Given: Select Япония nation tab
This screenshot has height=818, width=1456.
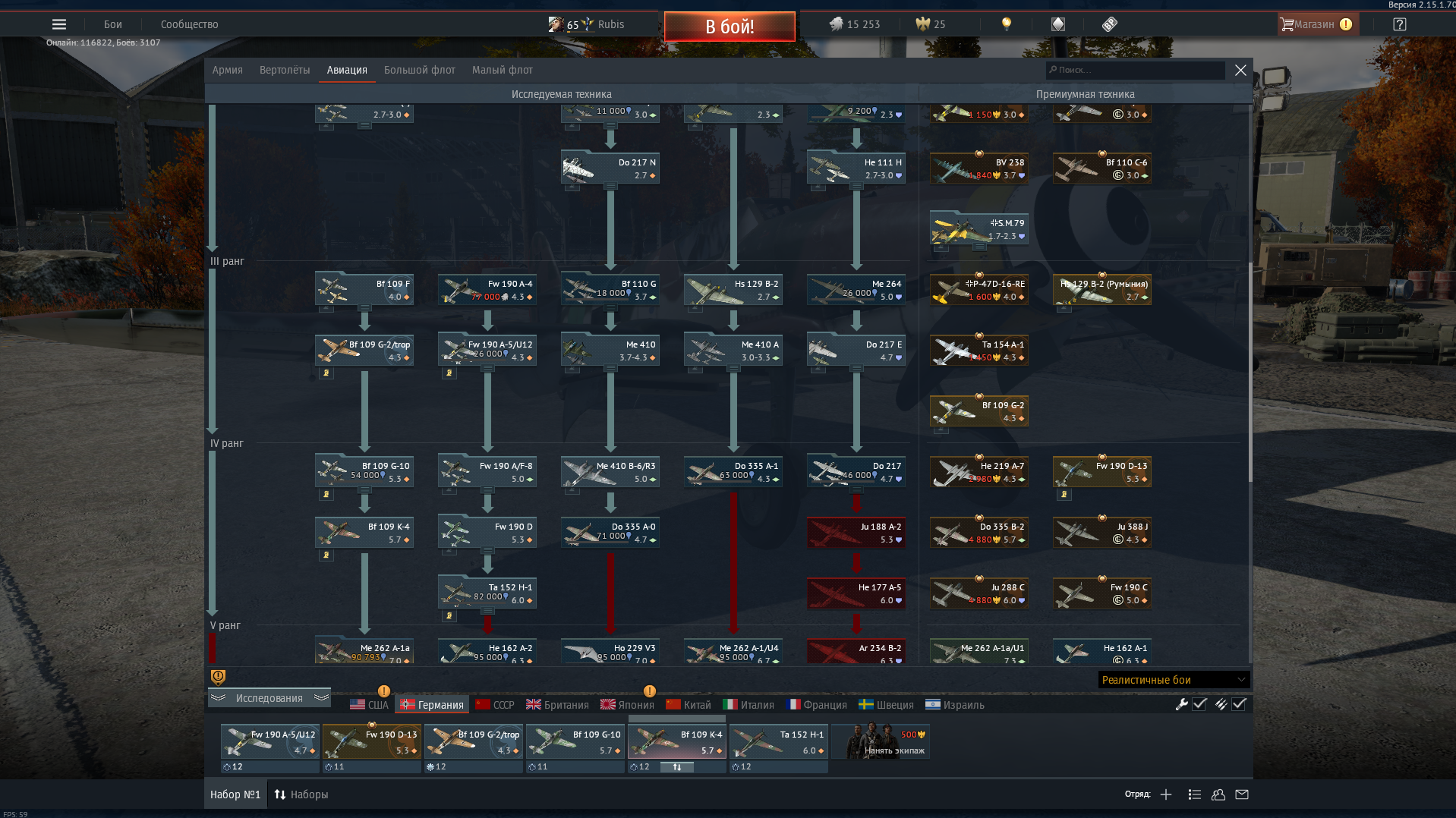Looking at the screenshot, I should 627,705.
